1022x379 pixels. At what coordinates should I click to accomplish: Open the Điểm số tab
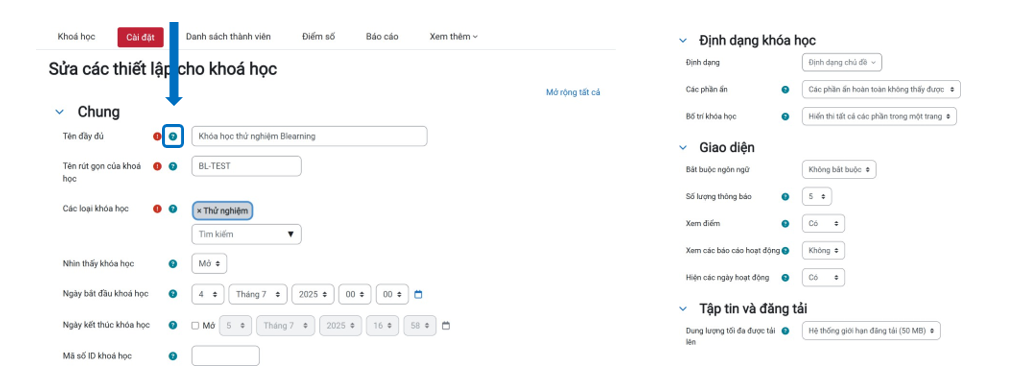(x=319, y=37)
